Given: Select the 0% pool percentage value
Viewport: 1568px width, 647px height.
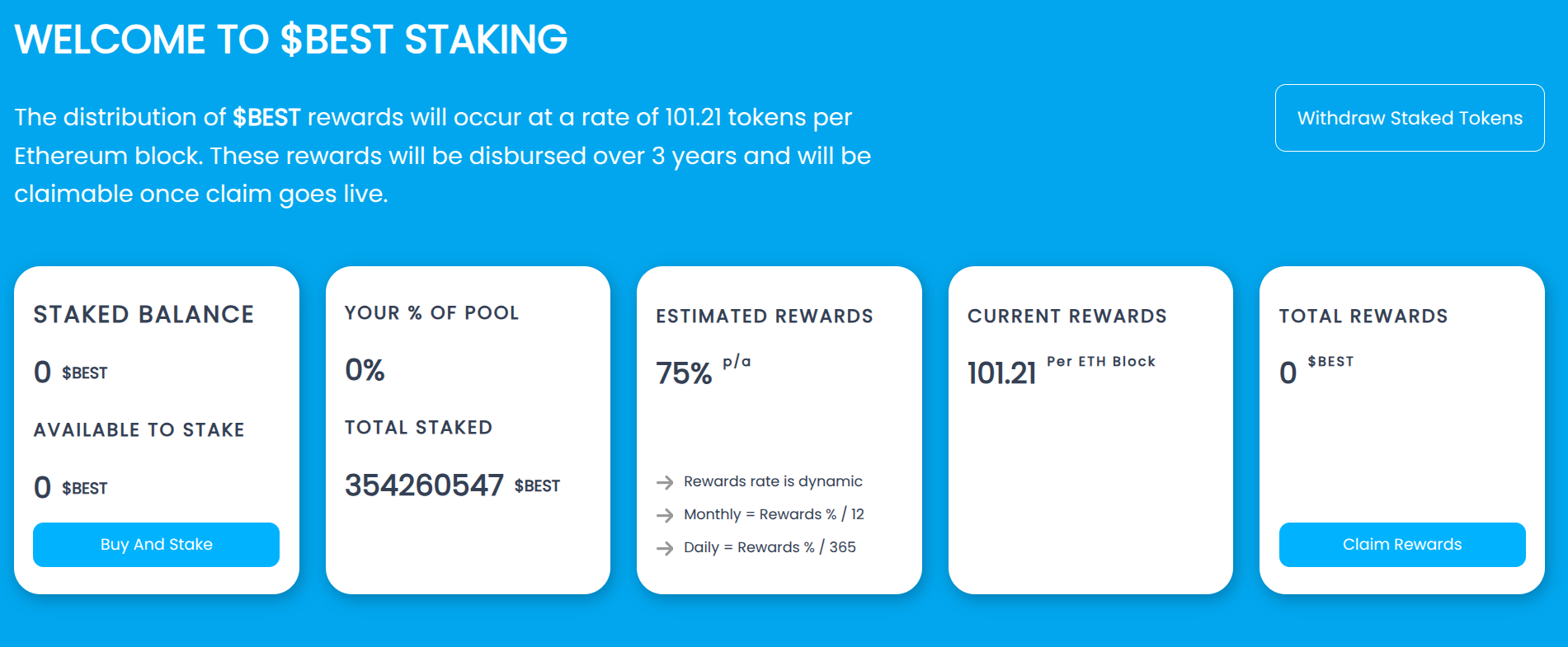Looking at the screenshot, I should point(364,371).
